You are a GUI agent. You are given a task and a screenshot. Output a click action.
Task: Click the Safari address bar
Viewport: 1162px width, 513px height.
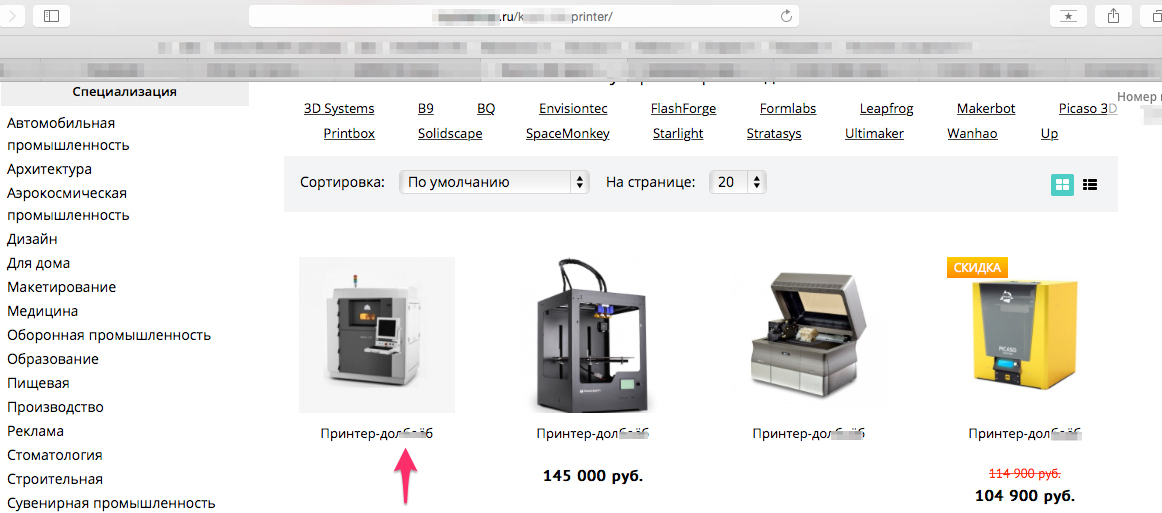pyautogui.click(x=524, y=16)
